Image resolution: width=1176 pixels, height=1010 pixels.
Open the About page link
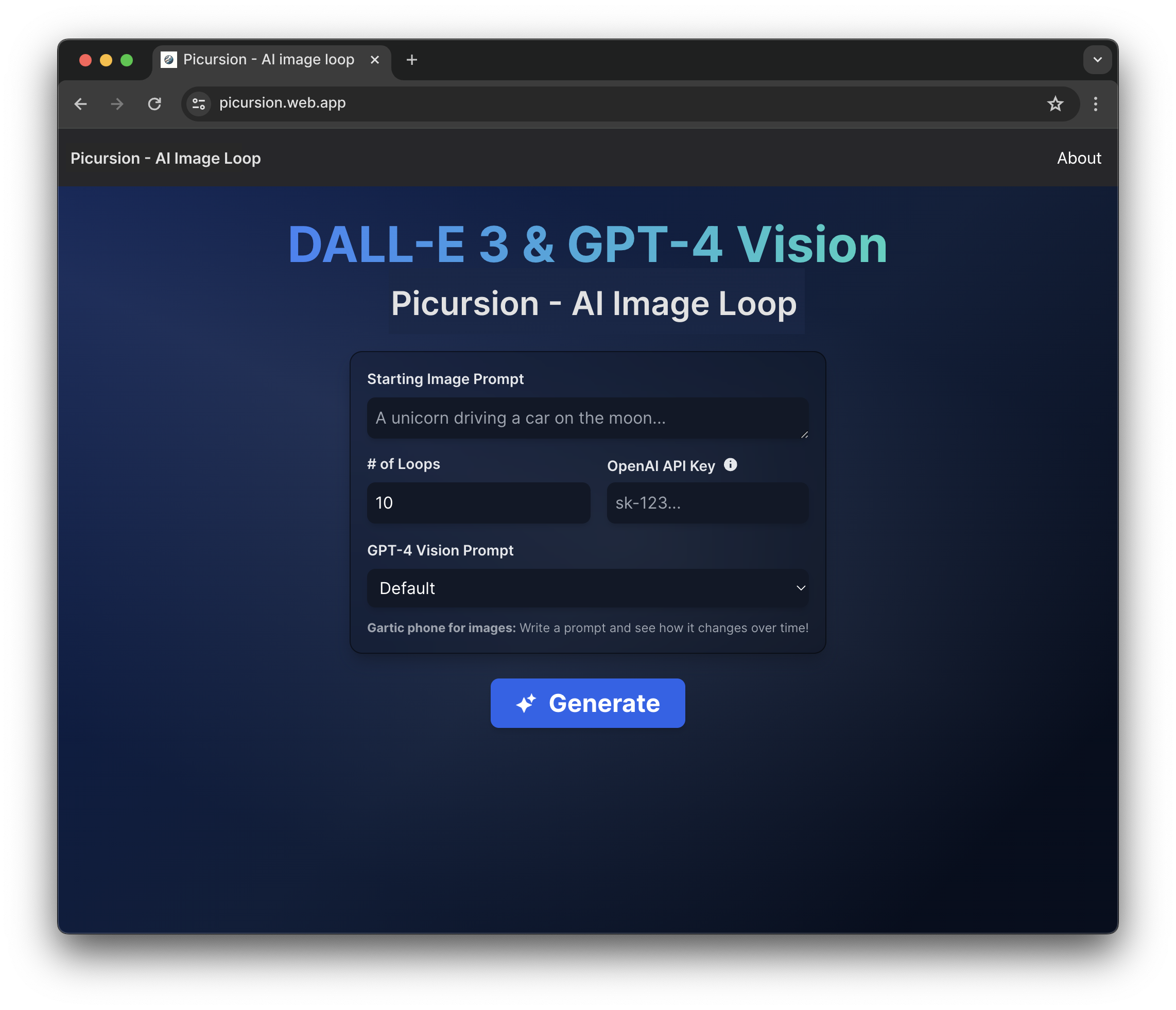point(1078,159)
